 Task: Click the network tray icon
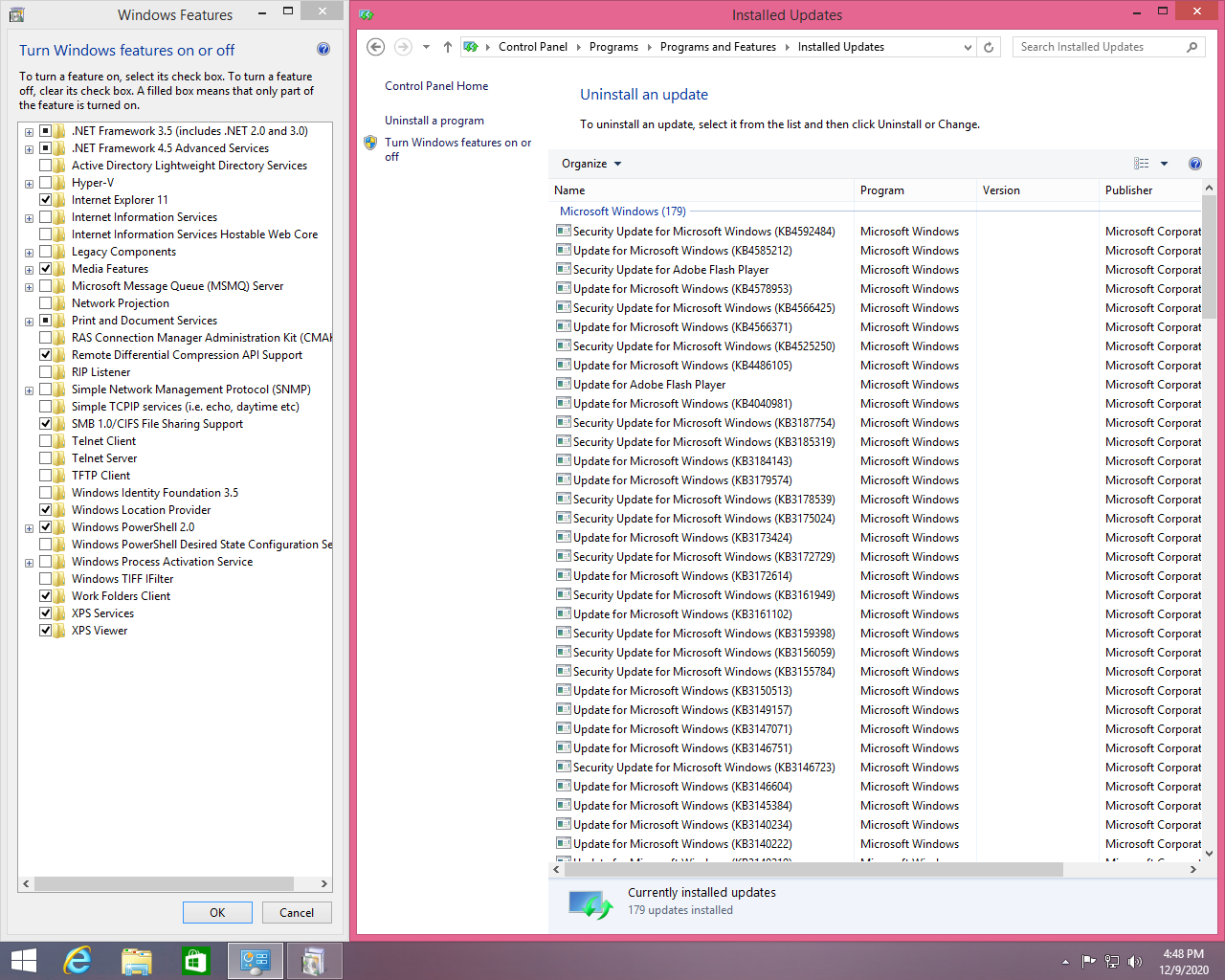1112,962
